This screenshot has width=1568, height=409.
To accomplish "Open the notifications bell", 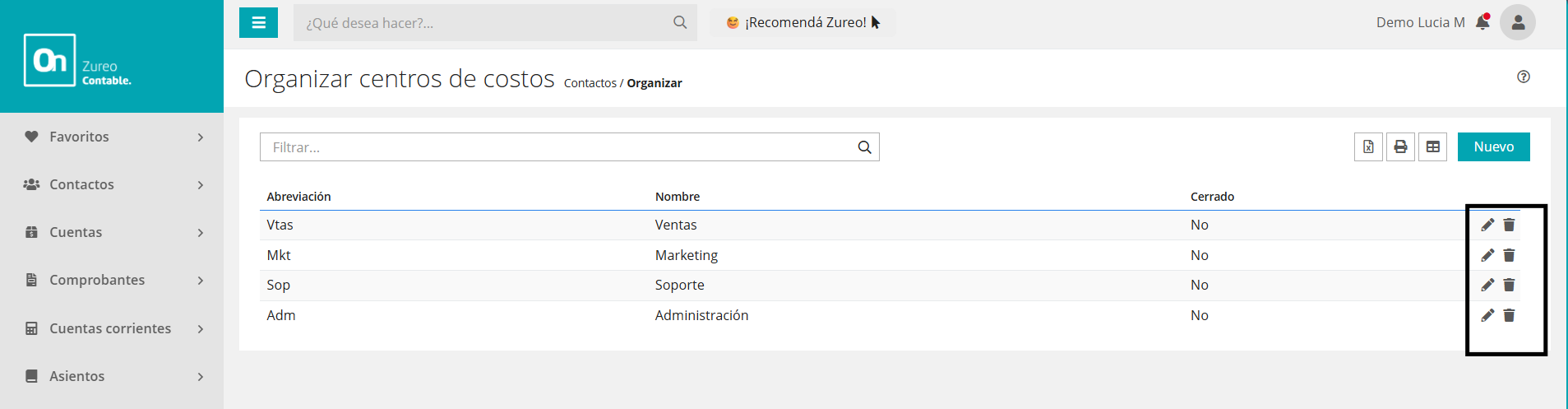I will [1482, 22].
